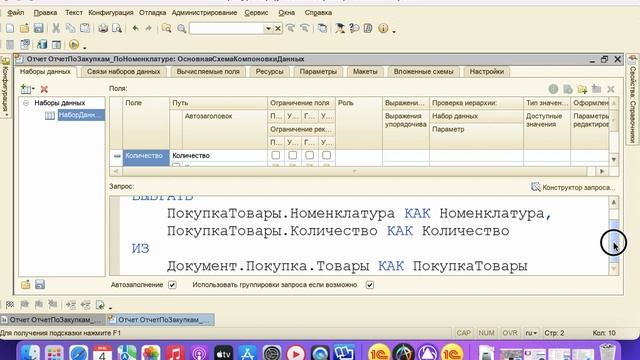The width and height of the screenshot is (640, 360).
Task: Click the Путь column header
Action: coord(219,103)
